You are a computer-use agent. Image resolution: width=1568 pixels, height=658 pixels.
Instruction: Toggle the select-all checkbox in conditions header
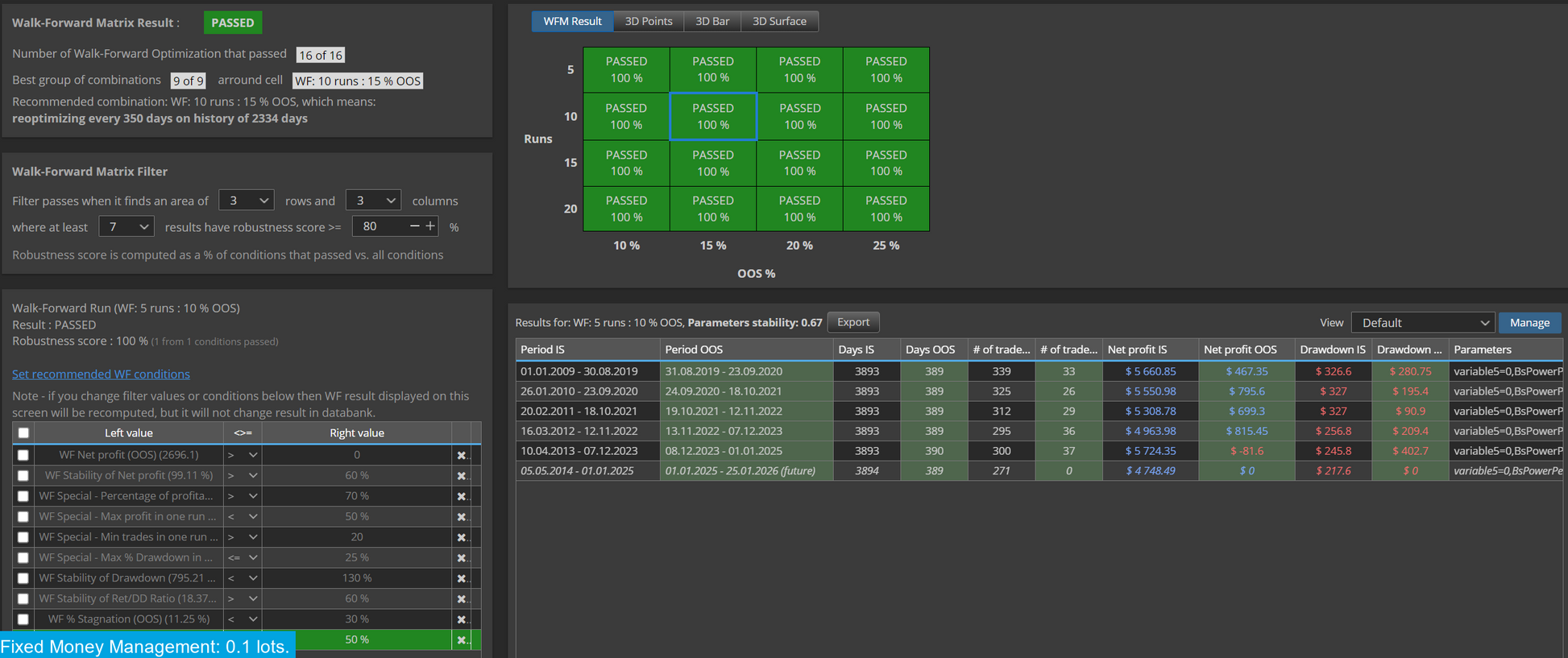(23, 432)
